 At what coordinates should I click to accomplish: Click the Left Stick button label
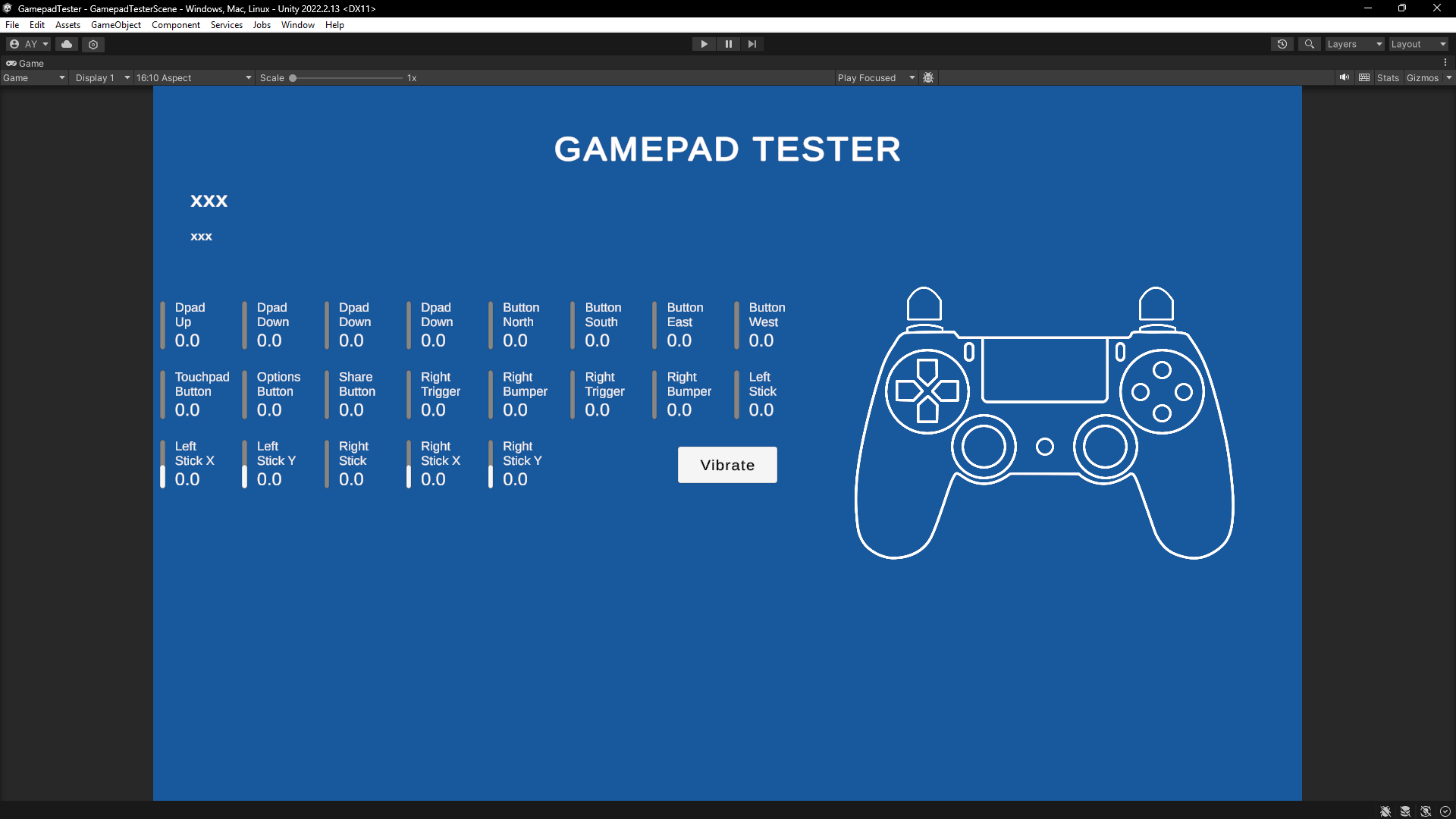(762, 384)
